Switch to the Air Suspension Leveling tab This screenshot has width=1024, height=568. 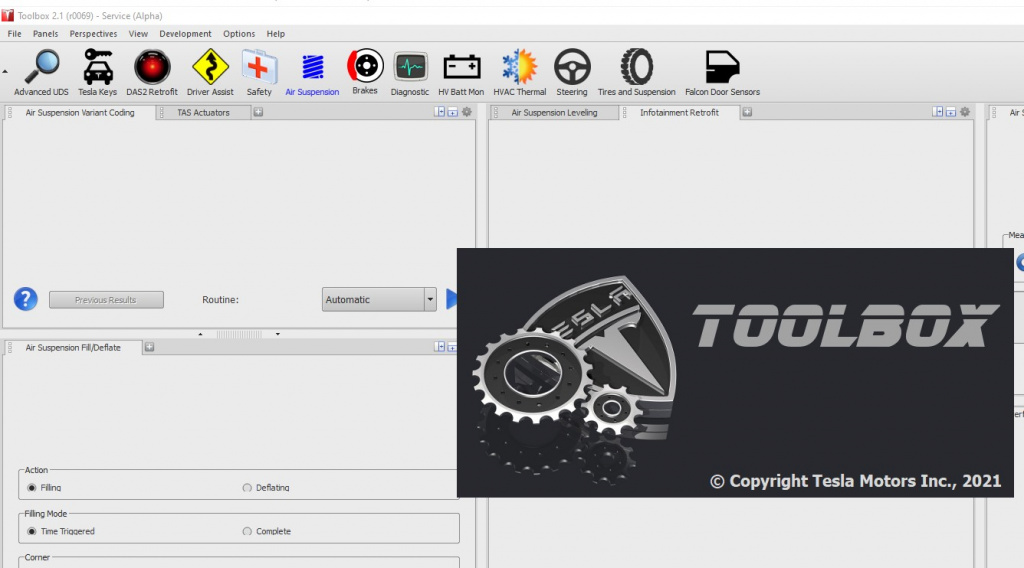554,112
